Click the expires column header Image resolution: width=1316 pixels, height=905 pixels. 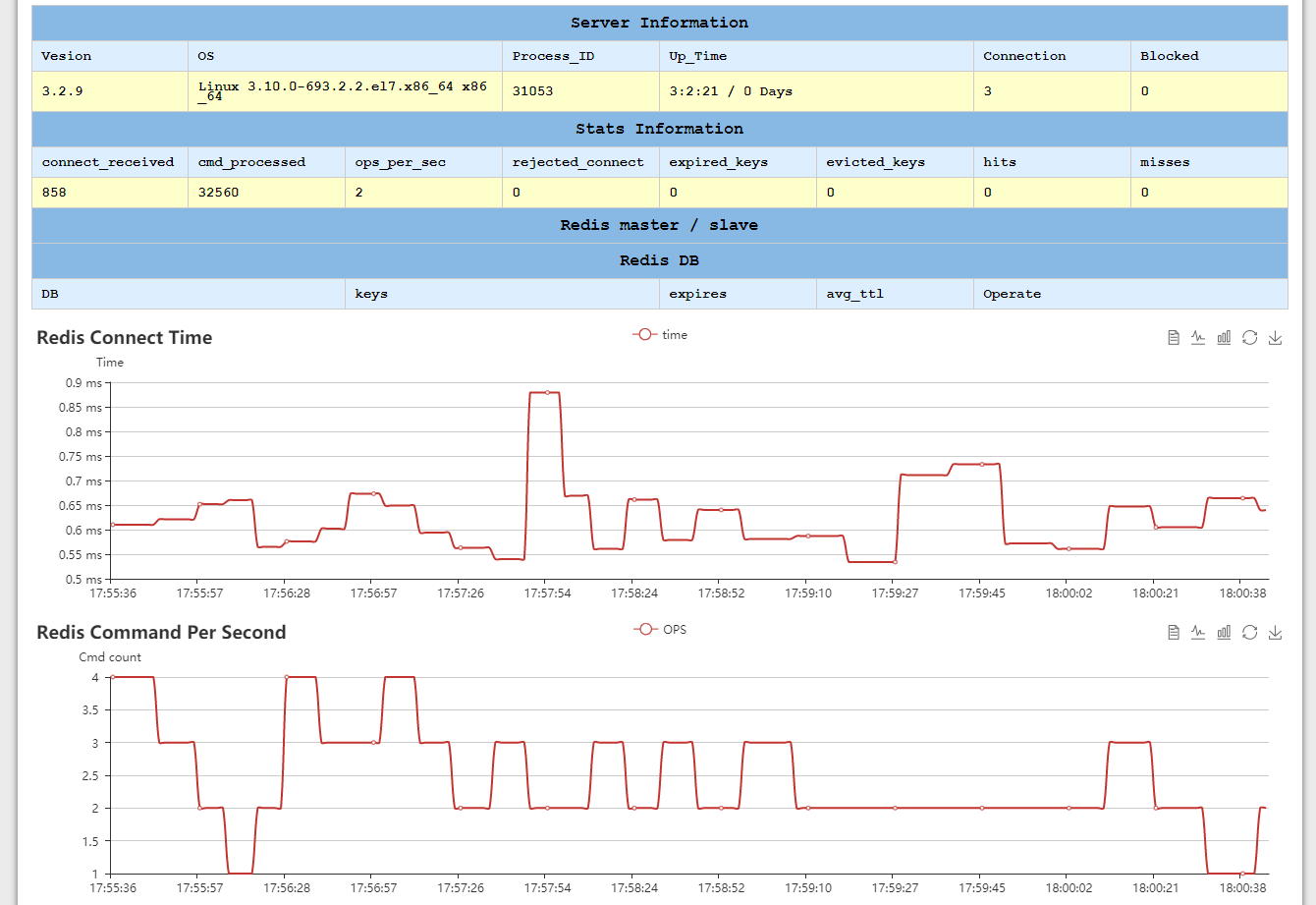tap(738, 294)
